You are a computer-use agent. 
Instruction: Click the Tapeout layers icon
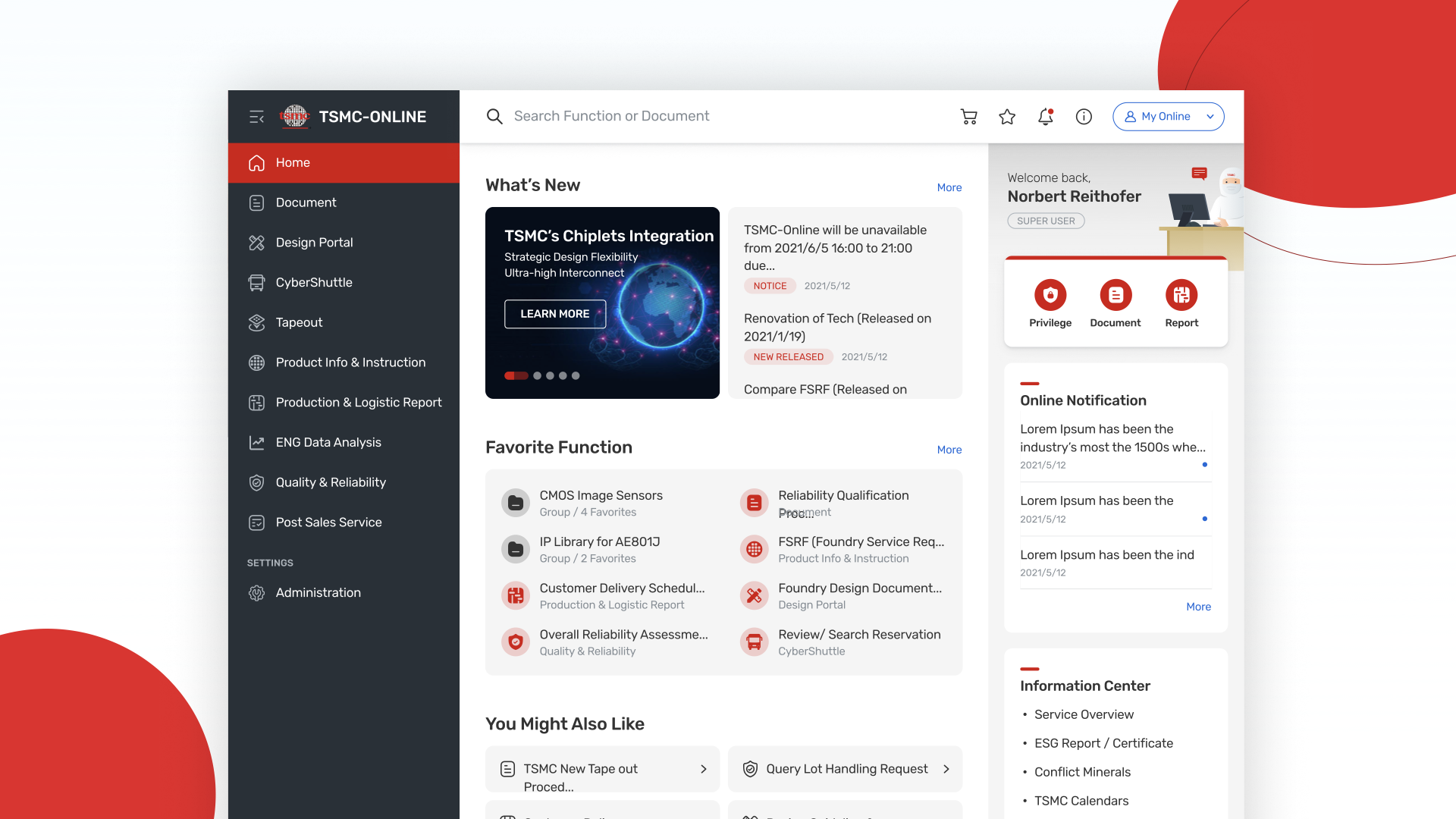coord(256,322)
